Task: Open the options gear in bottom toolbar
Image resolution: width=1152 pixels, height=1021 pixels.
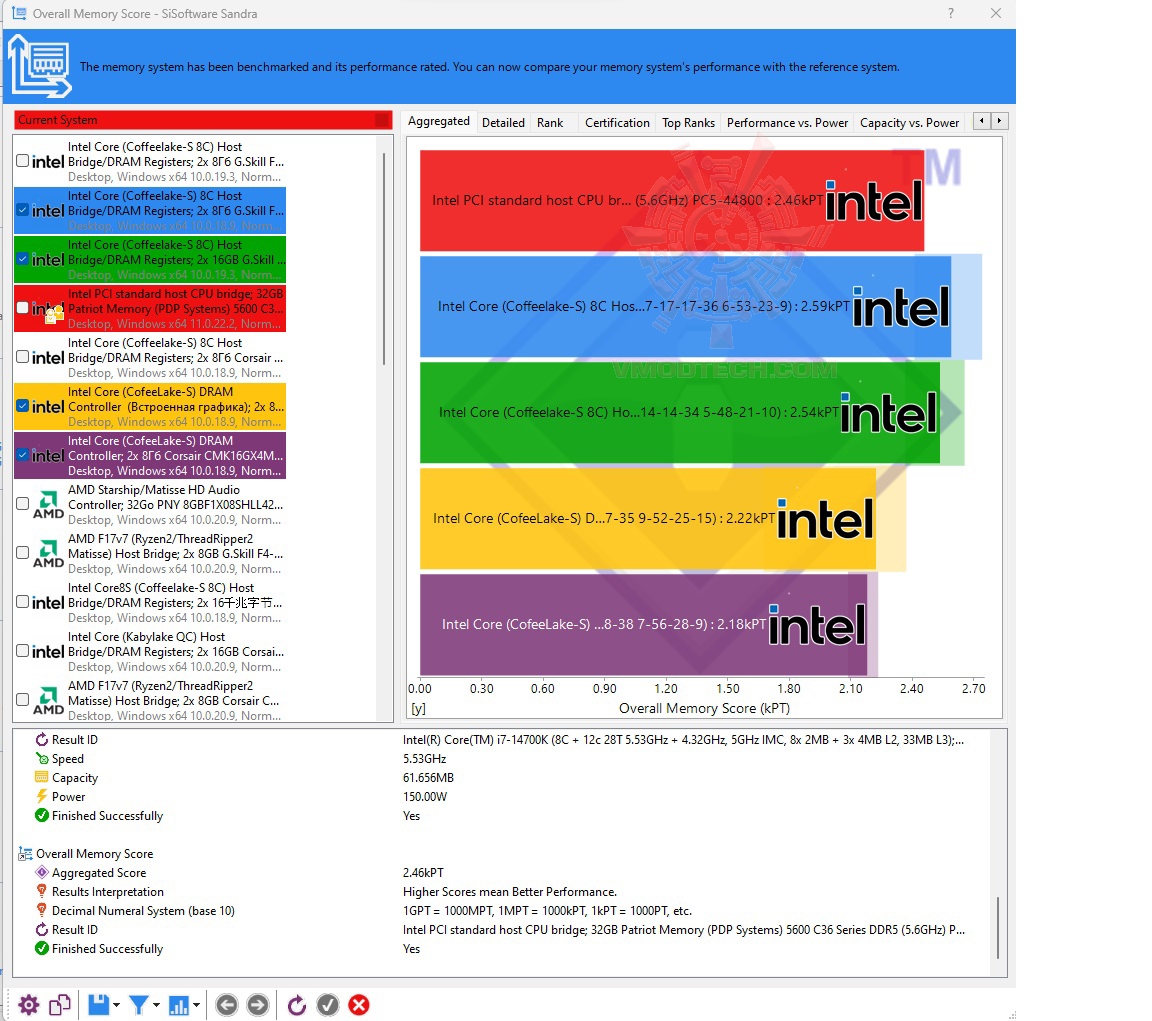Action: [x=29, y=1005]
